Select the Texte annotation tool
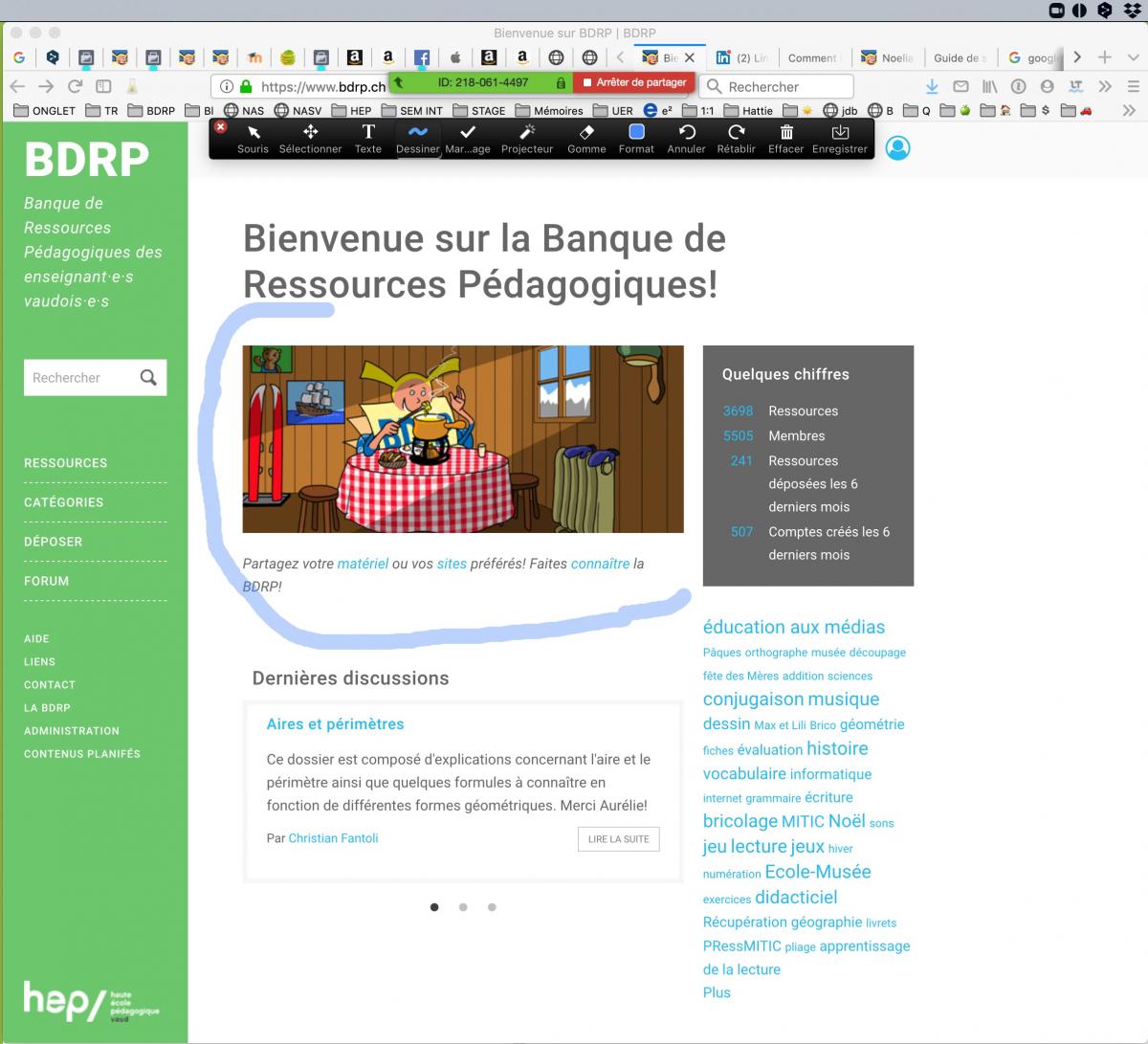 [368, 138]
